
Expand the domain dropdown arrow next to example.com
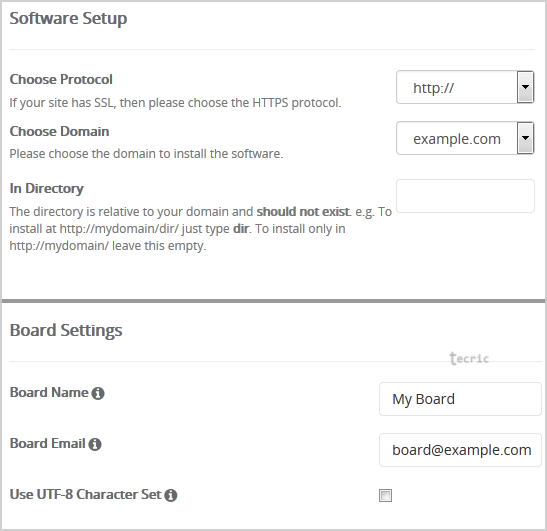click(525, 138)
